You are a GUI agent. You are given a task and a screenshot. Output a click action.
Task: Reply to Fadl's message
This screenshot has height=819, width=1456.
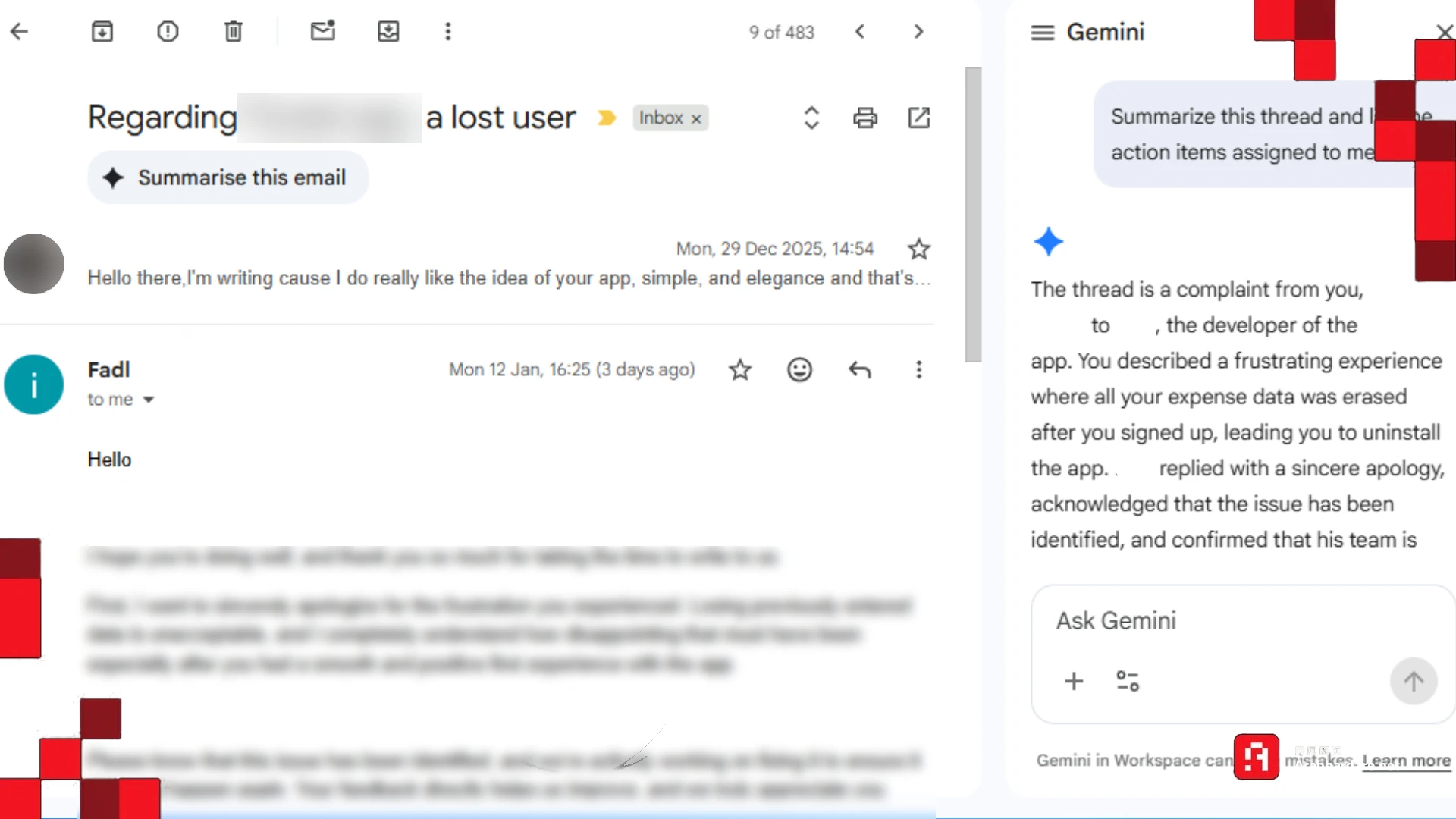pos(859,369)
